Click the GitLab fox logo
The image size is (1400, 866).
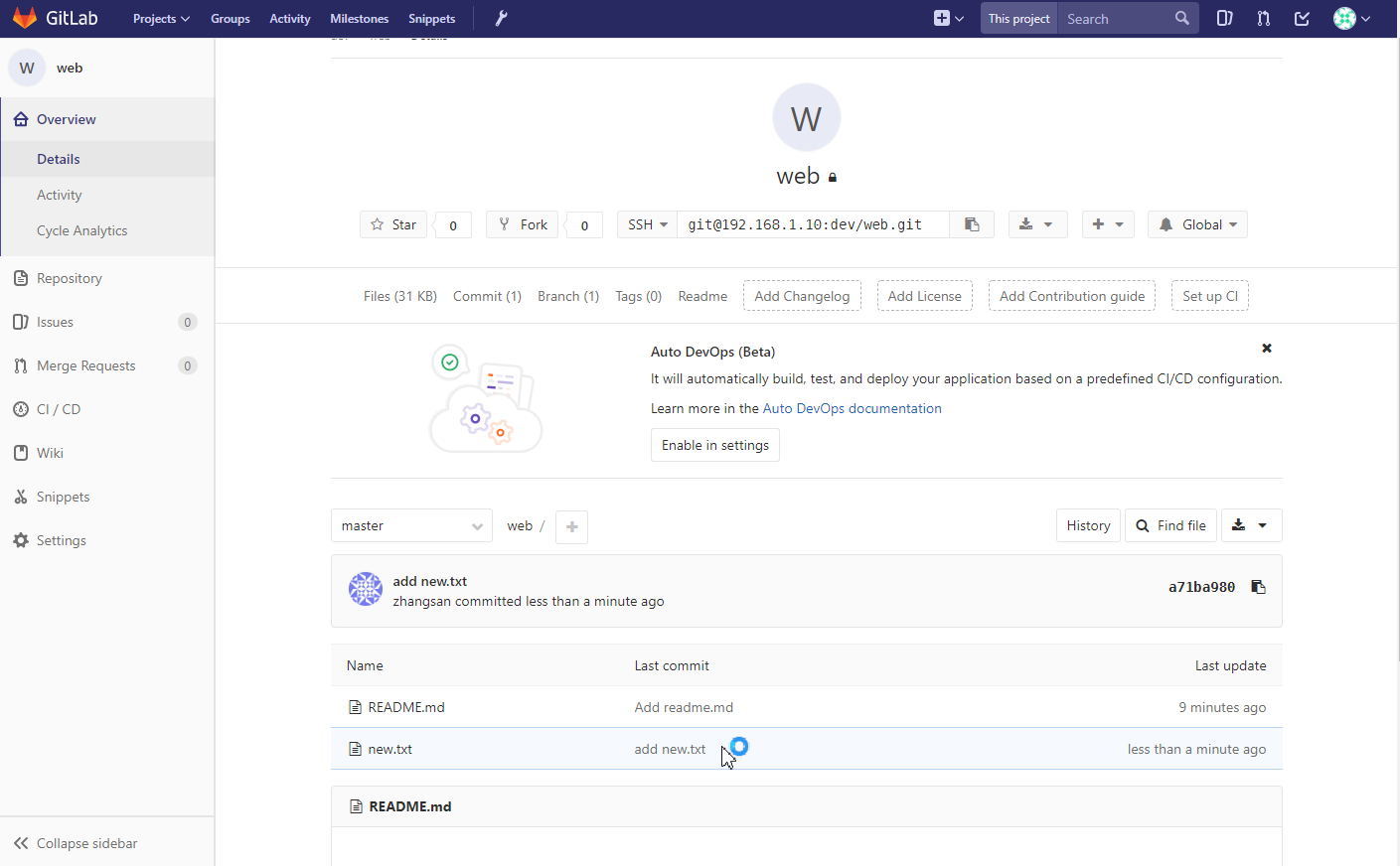tap(25, 18)
